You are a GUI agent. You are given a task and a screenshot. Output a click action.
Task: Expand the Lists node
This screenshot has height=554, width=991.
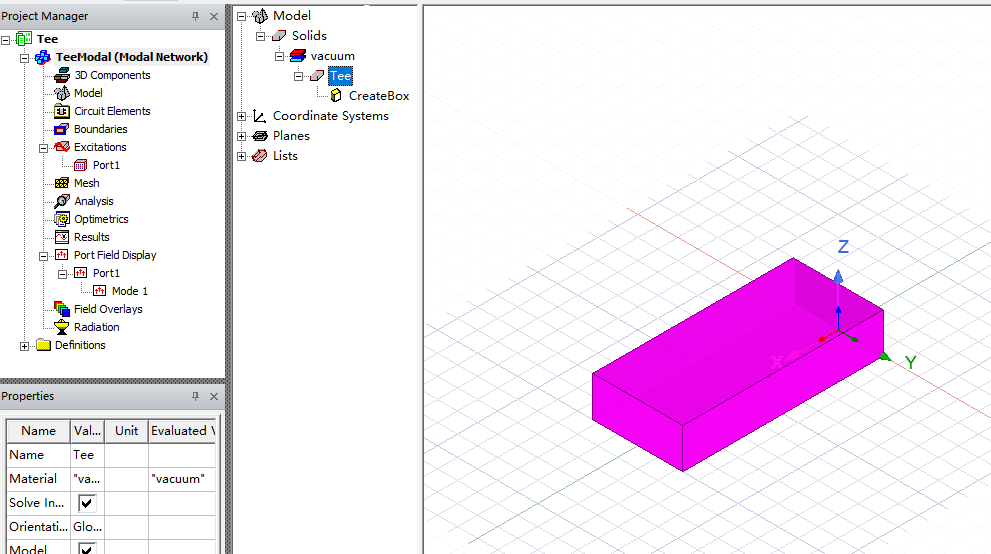pos(241,157)
